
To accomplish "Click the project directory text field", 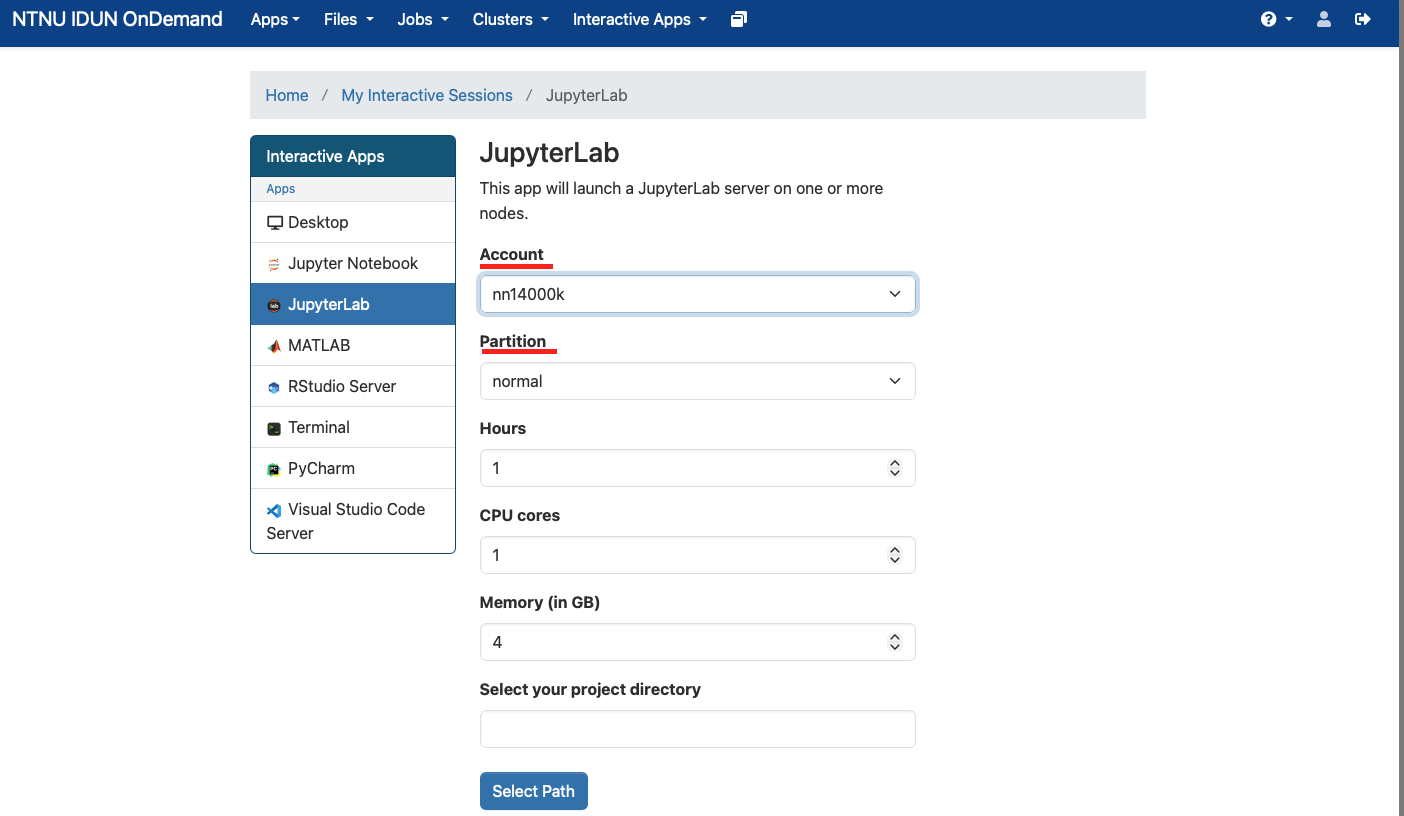I will tap(697, 729).
